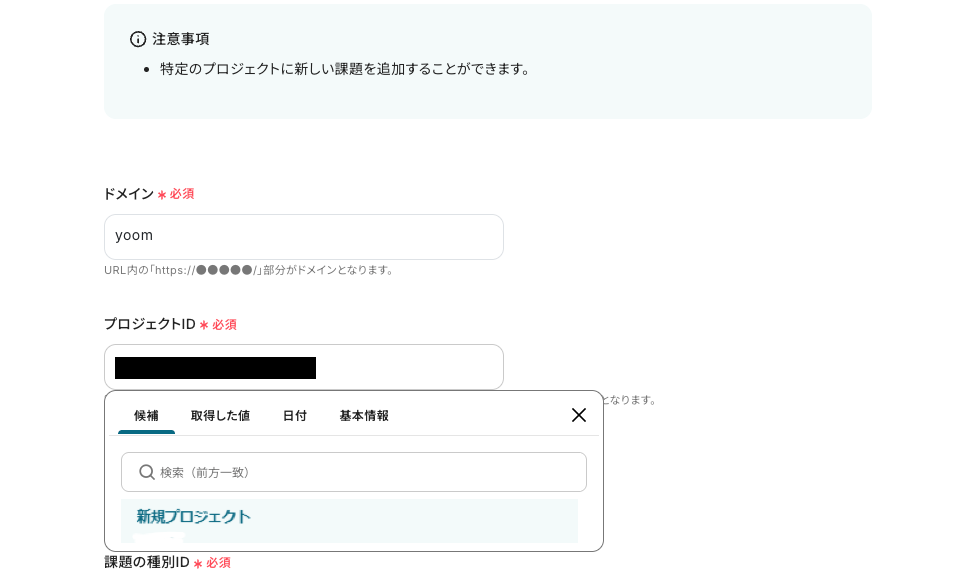Image resolution: width=968 pixels, height=574 pixels.
Task: Click the red asterisk beside プロジェクトID
Action: point(204,325)
